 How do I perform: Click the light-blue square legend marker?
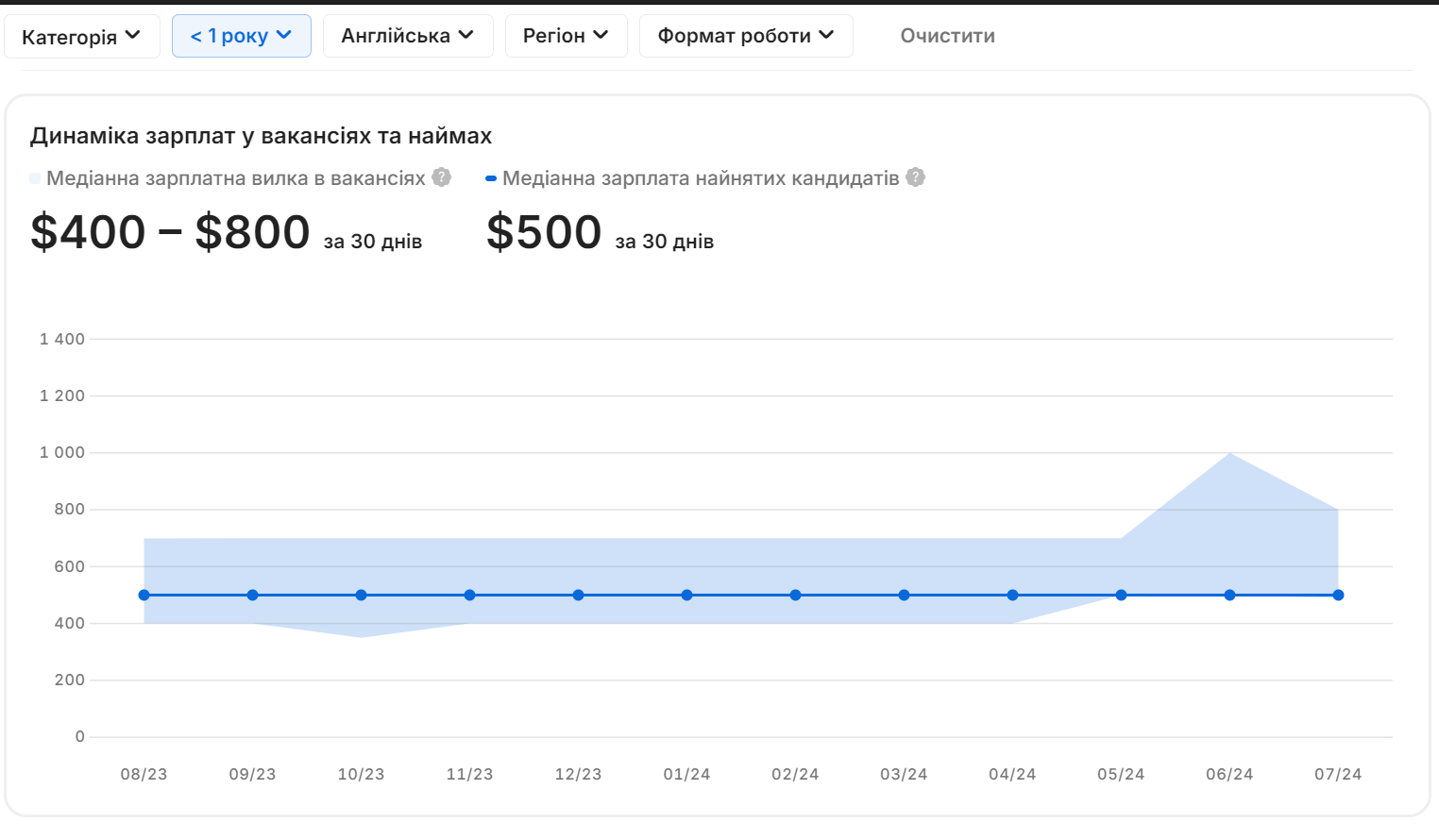pos(37,176)
